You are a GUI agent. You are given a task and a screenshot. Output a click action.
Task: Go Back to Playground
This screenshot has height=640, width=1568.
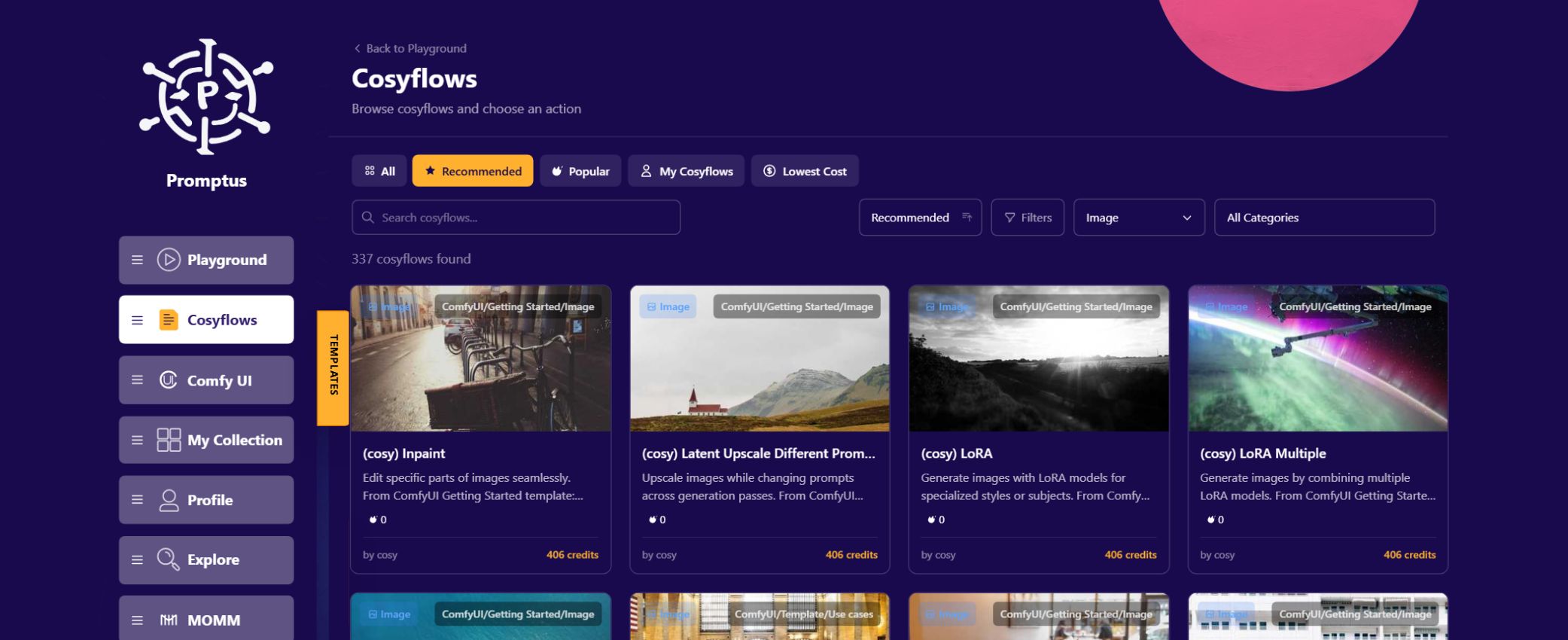410,48
